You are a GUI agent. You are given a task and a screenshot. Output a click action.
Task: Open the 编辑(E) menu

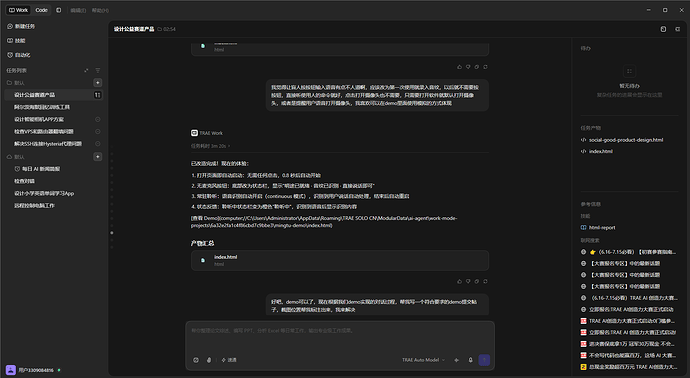[78, 11]
